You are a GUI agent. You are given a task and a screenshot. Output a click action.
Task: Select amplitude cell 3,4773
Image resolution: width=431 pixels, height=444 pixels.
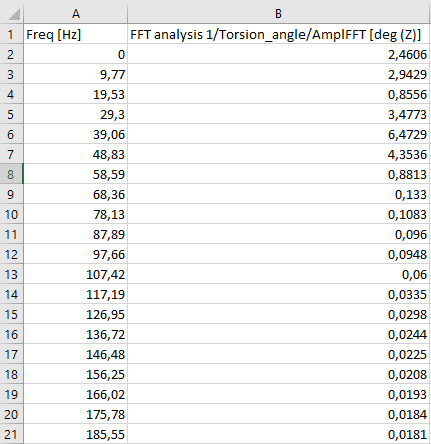pyautogui.click(x=279, y=114)
